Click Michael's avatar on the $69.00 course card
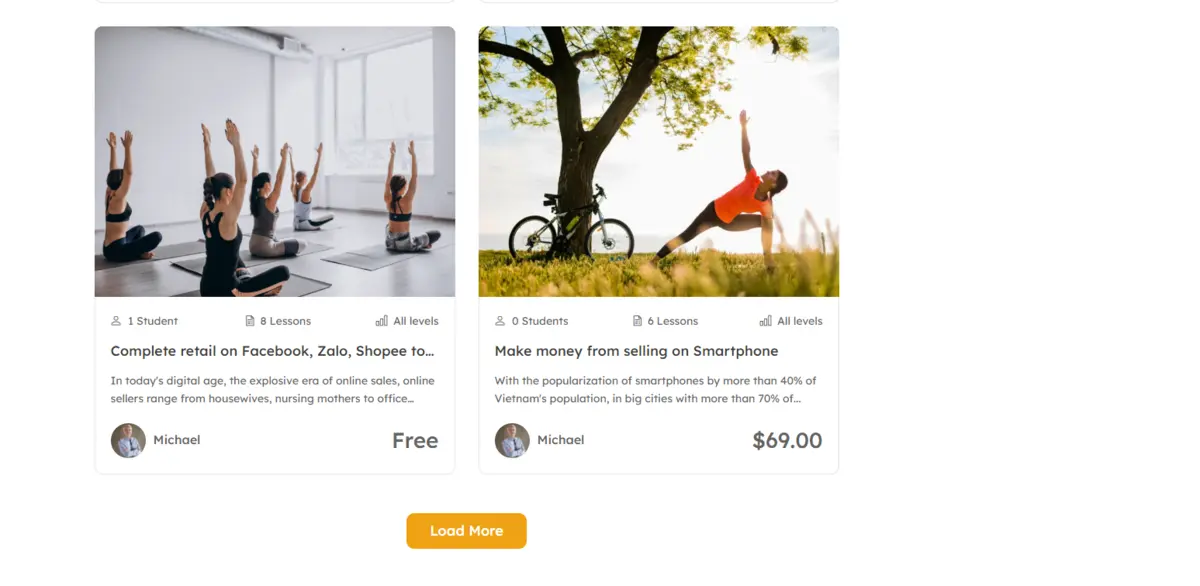The height and width of the screenshot is (586, 1200). pos(512,440)
